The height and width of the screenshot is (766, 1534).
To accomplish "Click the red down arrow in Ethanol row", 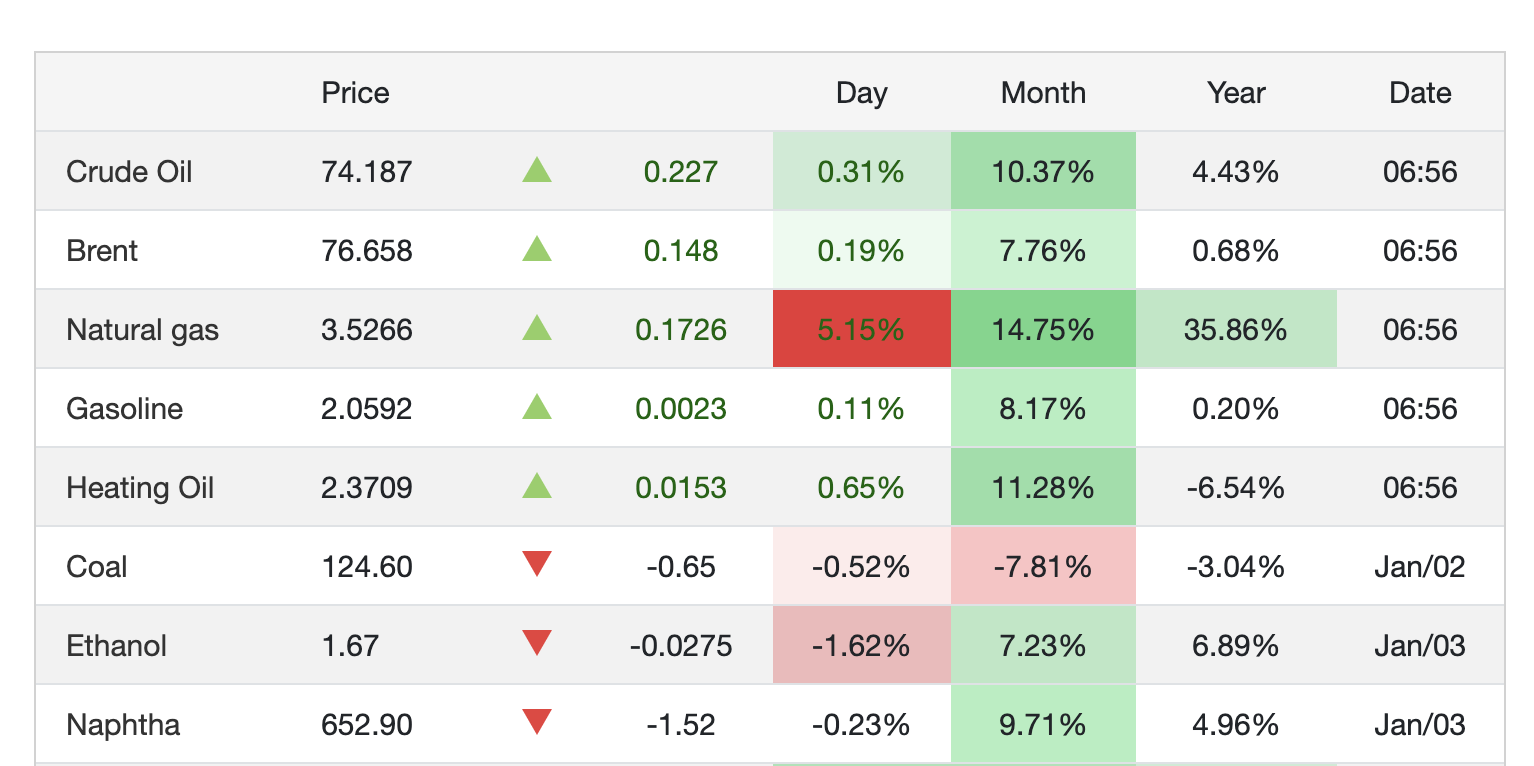I will click(x=537, y=644).
